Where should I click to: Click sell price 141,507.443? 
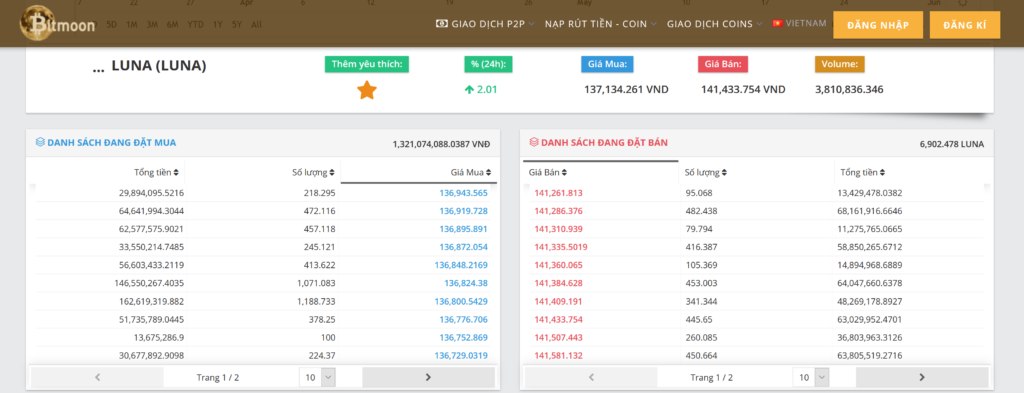pyautogui.click(x=558, y=338)
